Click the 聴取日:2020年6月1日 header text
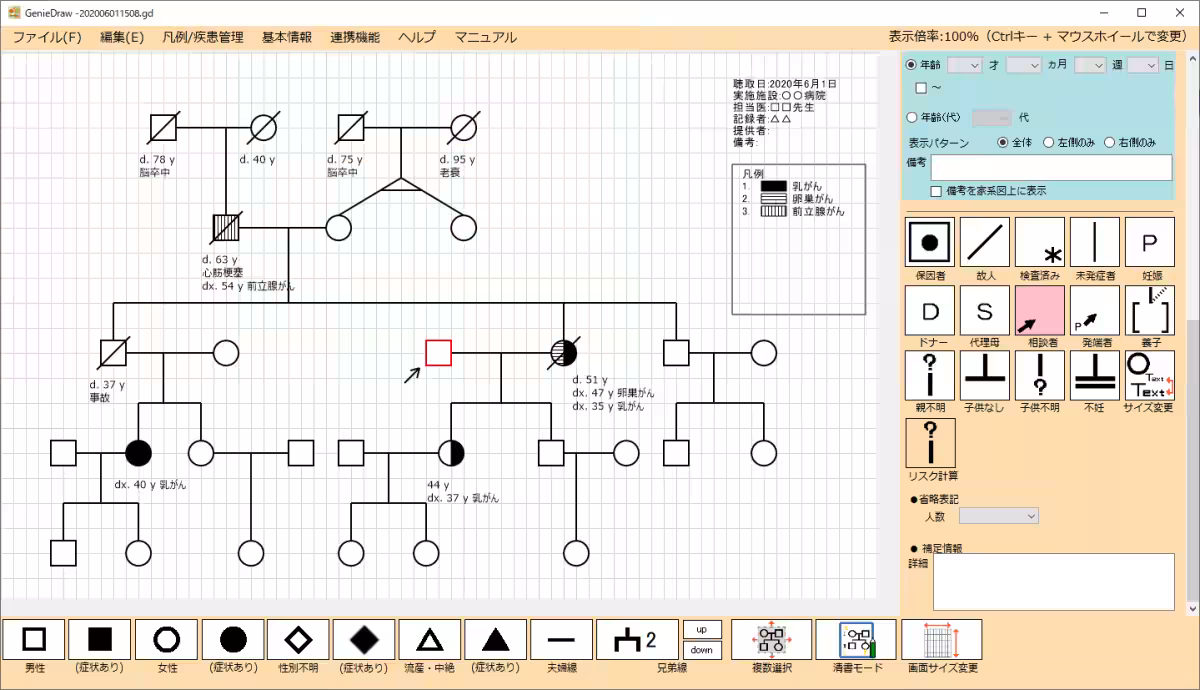 tap(785, 84)
